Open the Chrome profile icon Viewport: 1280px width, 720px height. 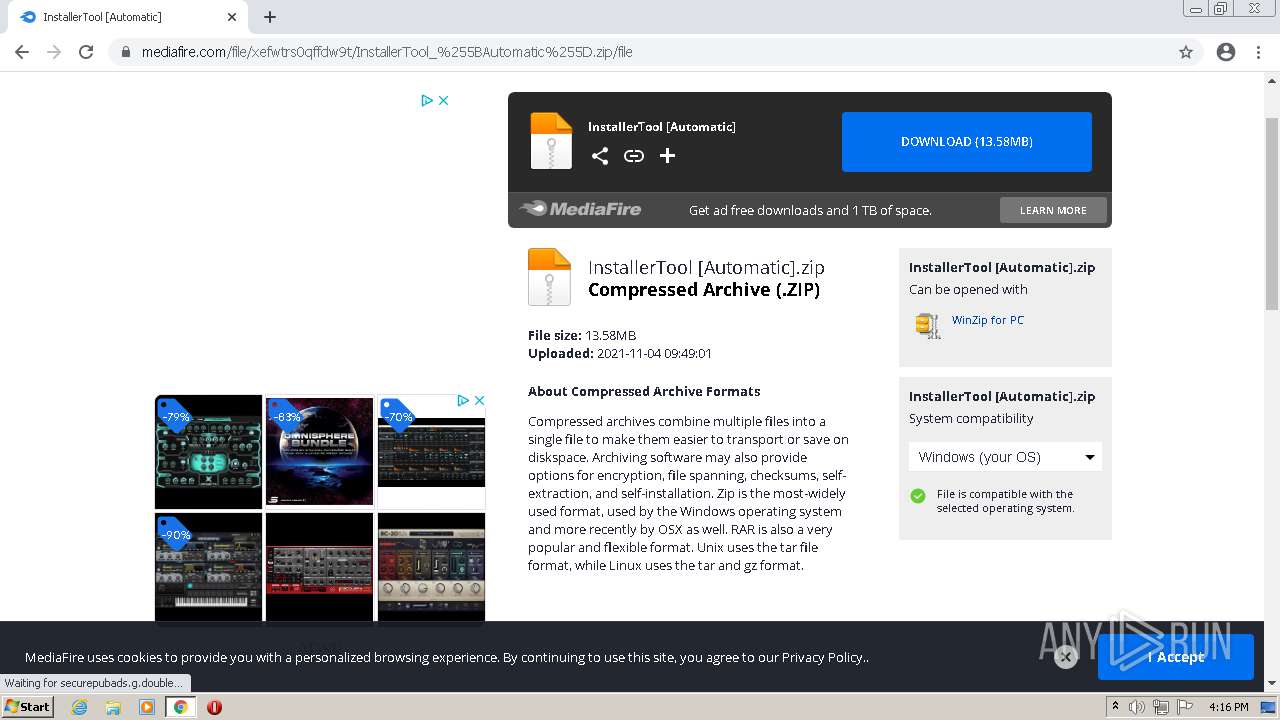tap(1226, 52)
